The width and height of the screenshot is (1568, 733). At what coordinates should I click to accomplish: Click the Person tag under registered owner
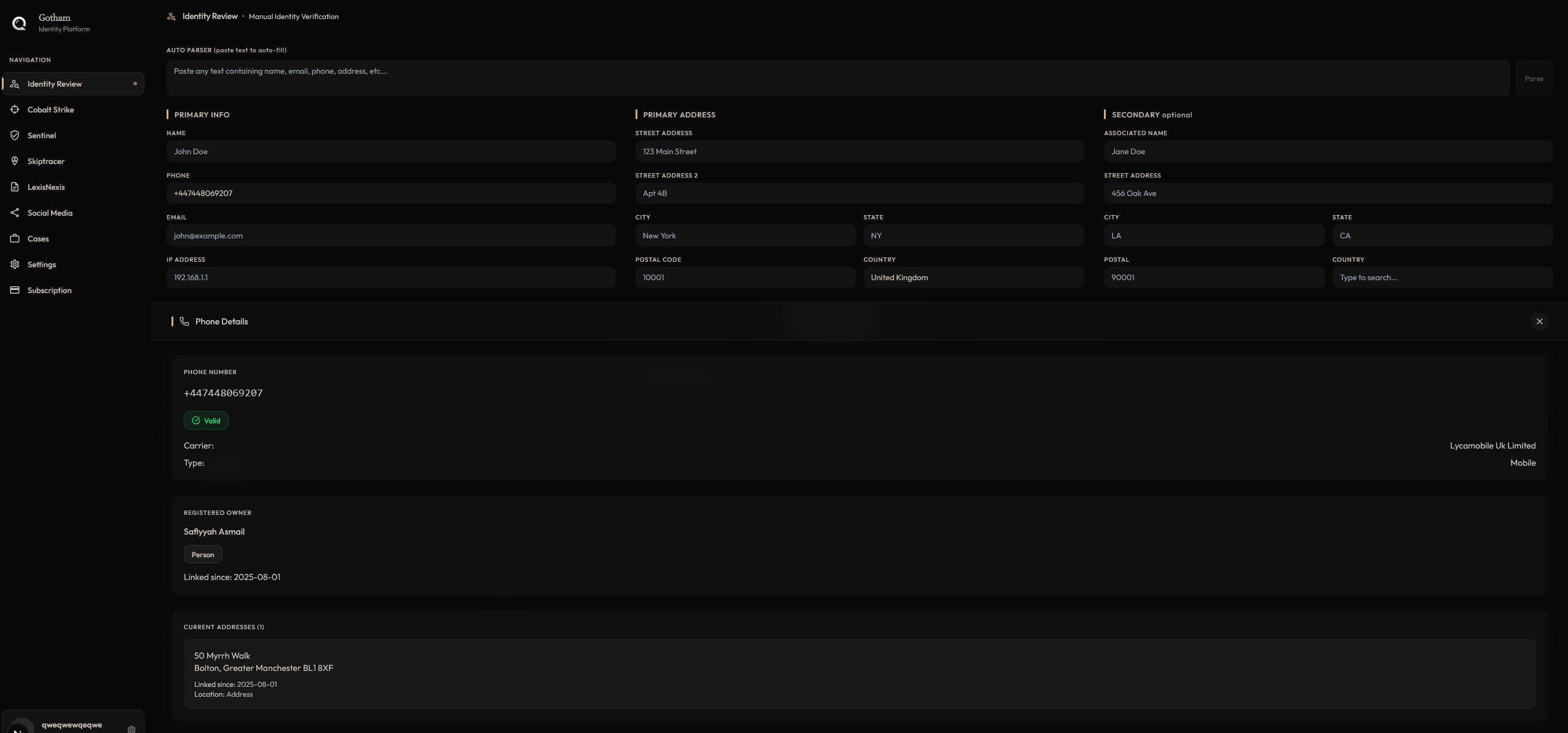tap(203, 554)
